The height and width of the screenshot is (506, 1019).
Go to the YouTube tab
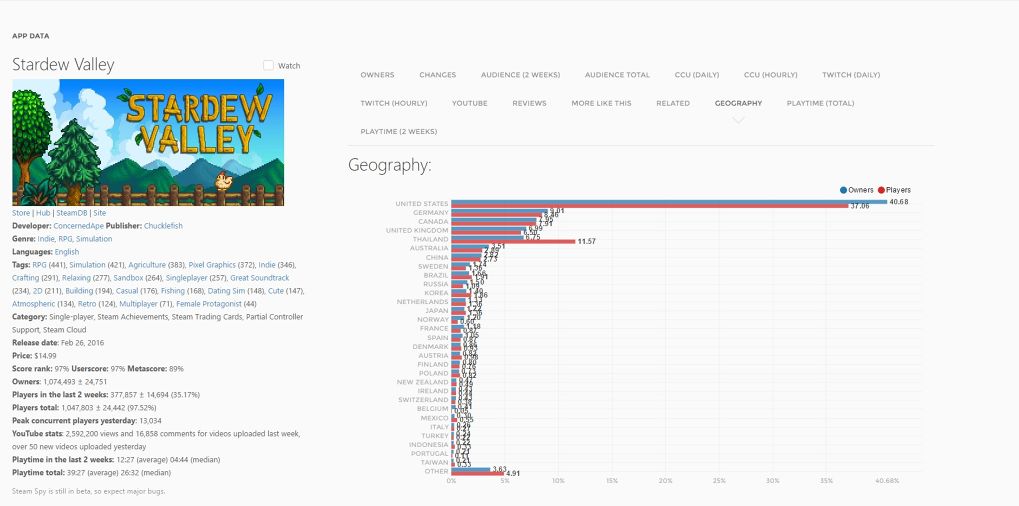(x=469, y=103)
